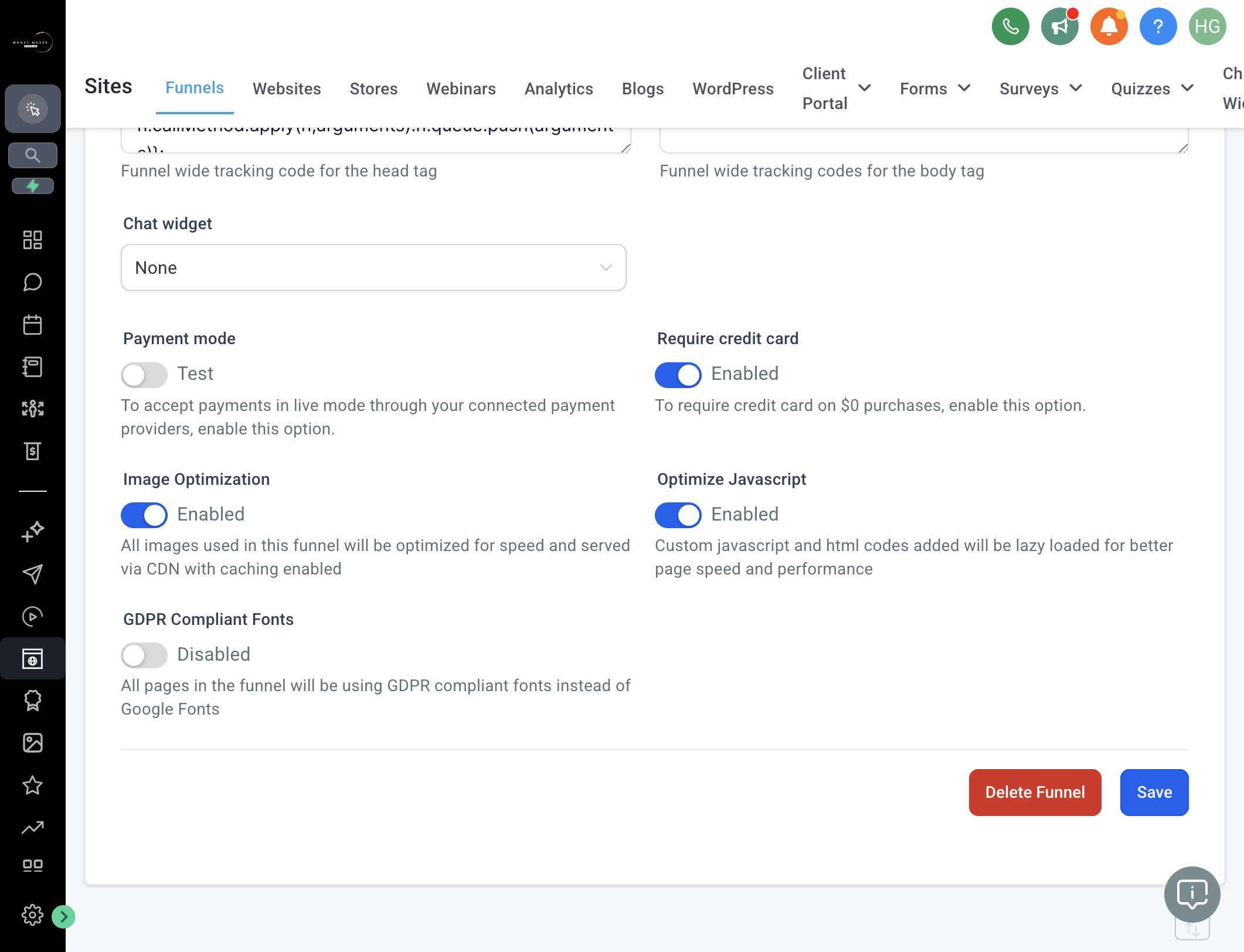
Task: Open the Chat widget None dropdown
Action: (373, 267)
